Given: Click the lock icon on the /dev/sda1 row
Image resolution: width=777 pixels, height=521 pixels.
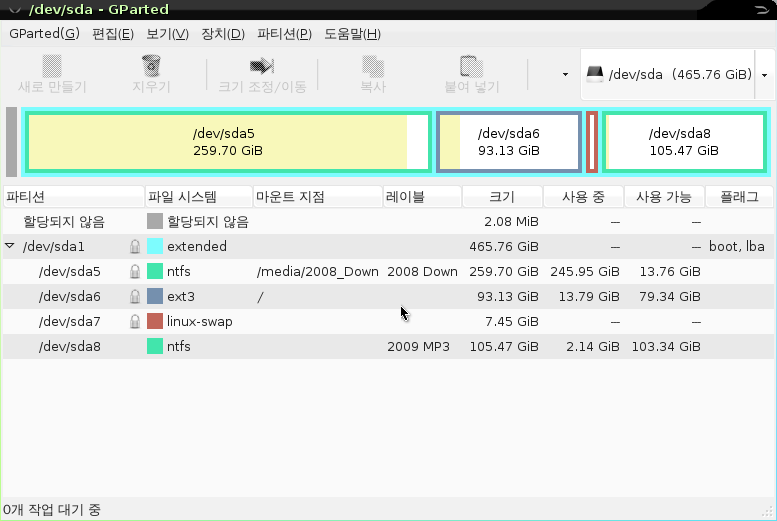Looking at the screenshot, I should [x=135, y=246].
